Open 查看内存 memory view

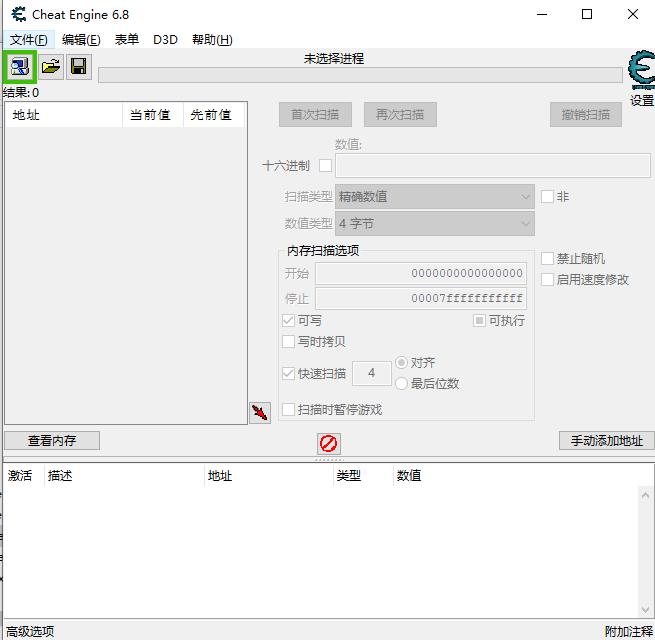pos(52,440)
